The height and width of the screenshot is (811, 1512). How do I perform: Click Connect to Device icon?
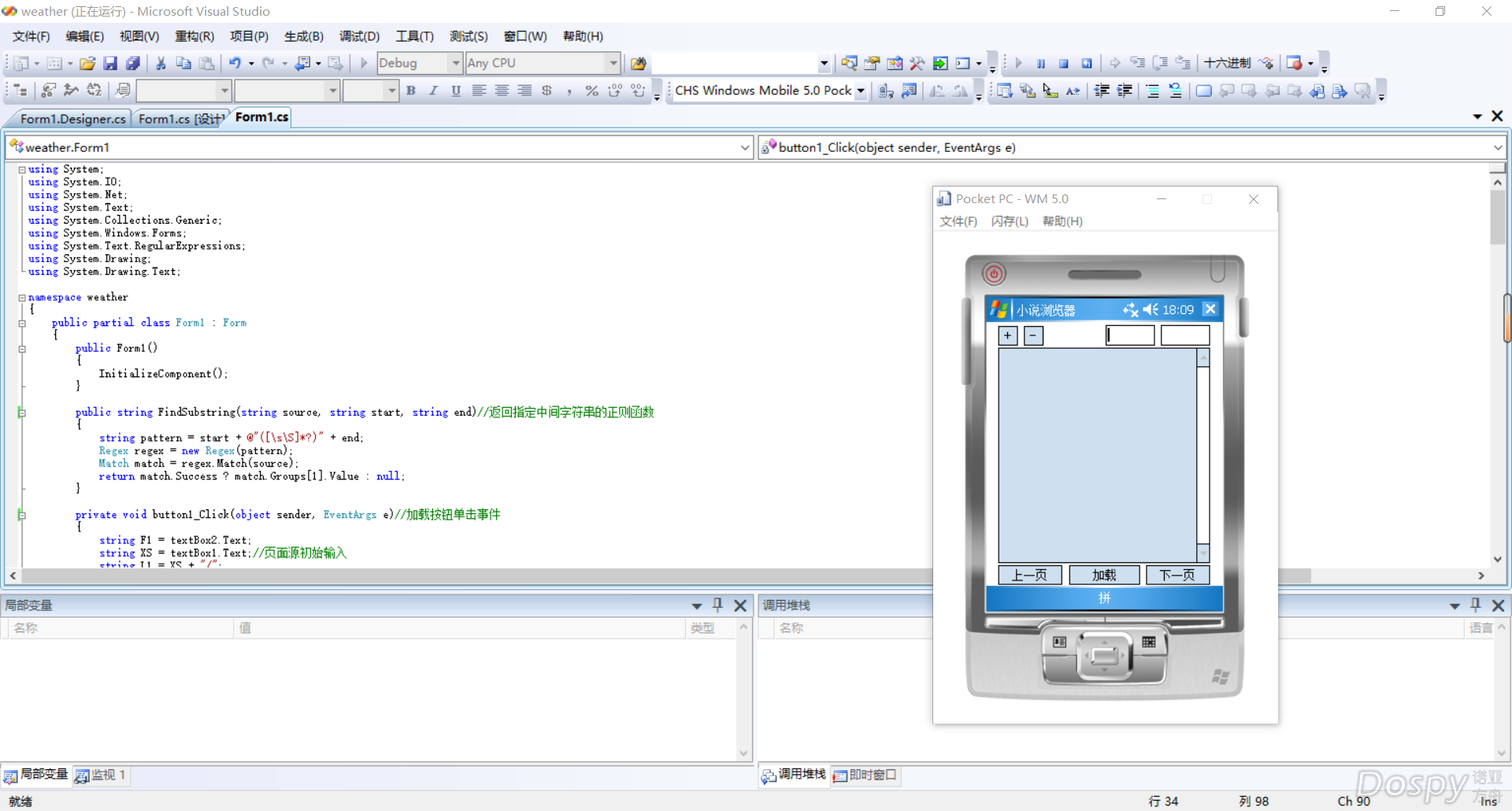pos(886,91)
